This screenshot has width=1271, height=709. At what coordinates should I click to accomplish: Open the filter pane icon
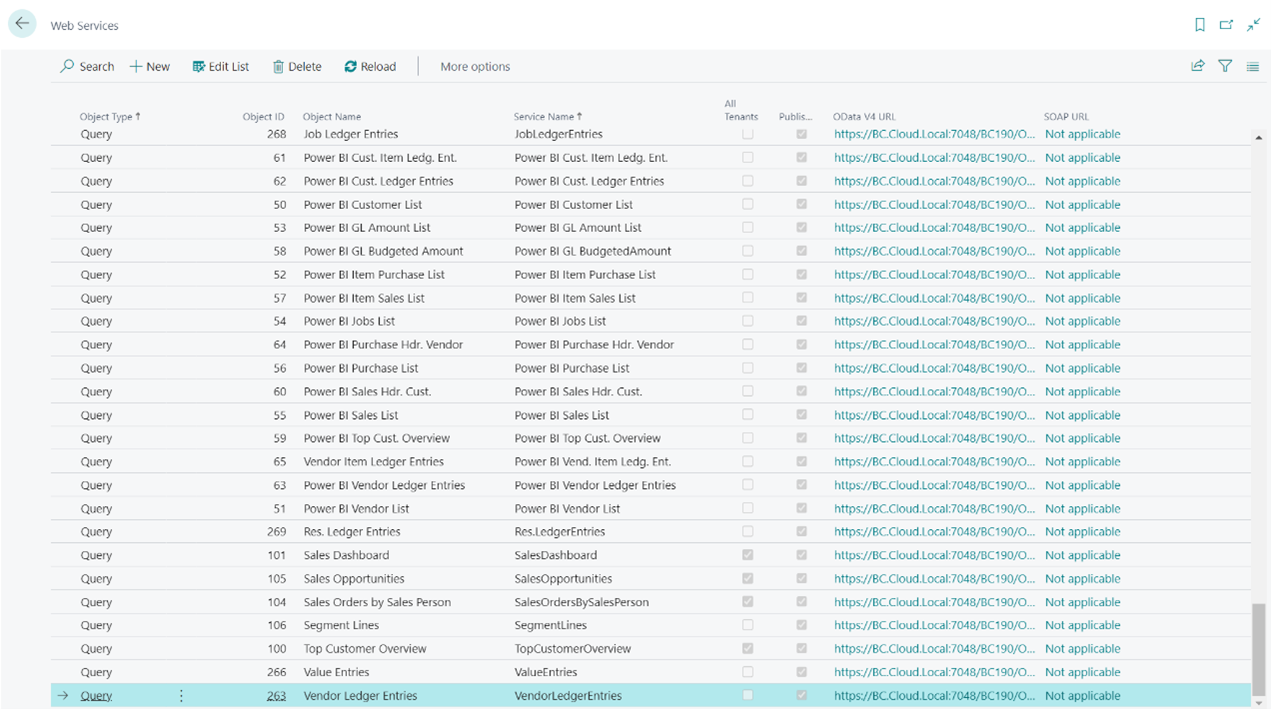(x=1225, y=66)
